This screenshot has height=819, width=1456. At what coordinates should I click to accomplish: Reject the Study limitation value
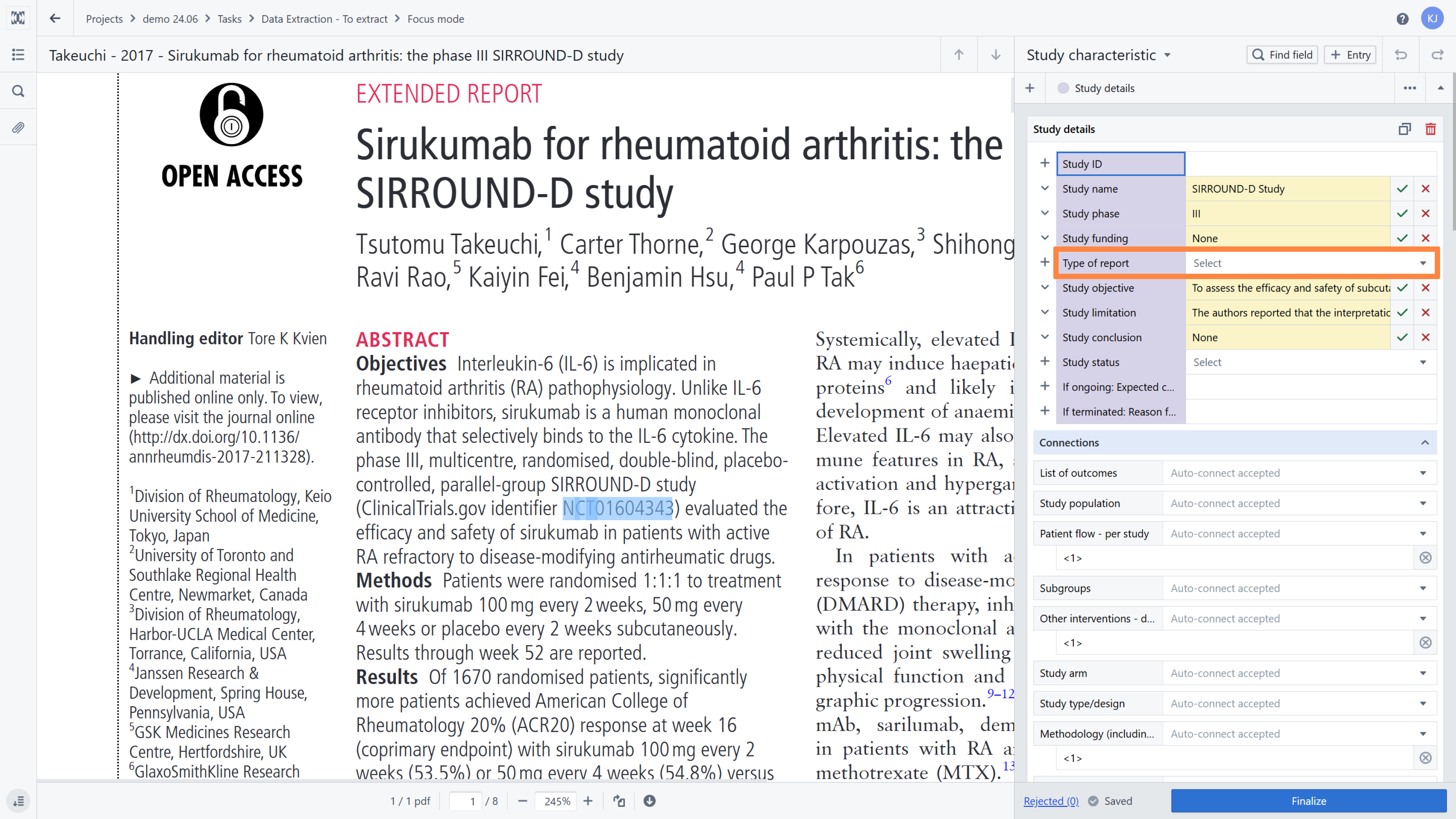1426,312
